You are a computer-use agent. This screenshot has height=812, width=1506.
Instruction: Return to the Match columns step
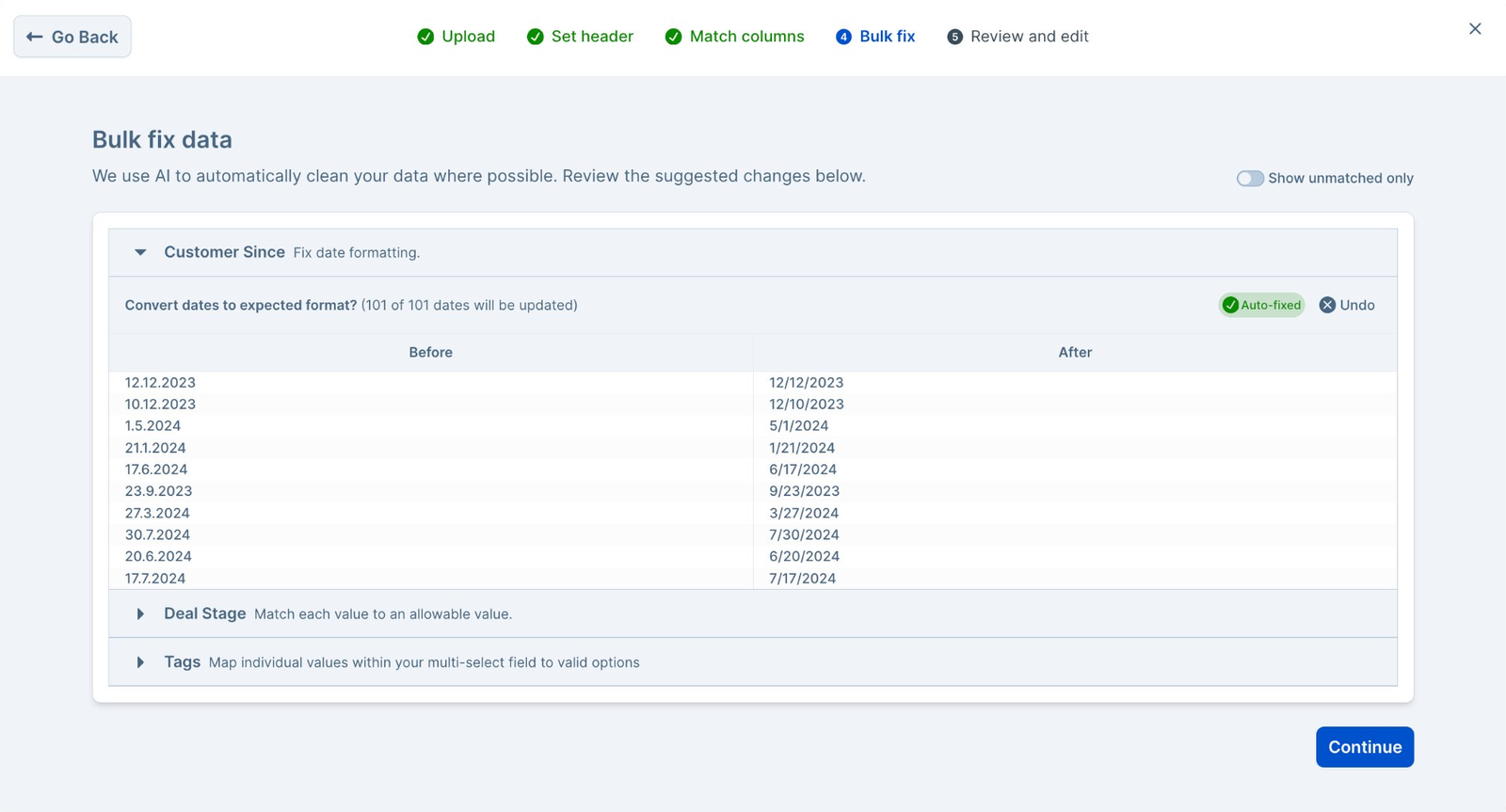point(735,37)
